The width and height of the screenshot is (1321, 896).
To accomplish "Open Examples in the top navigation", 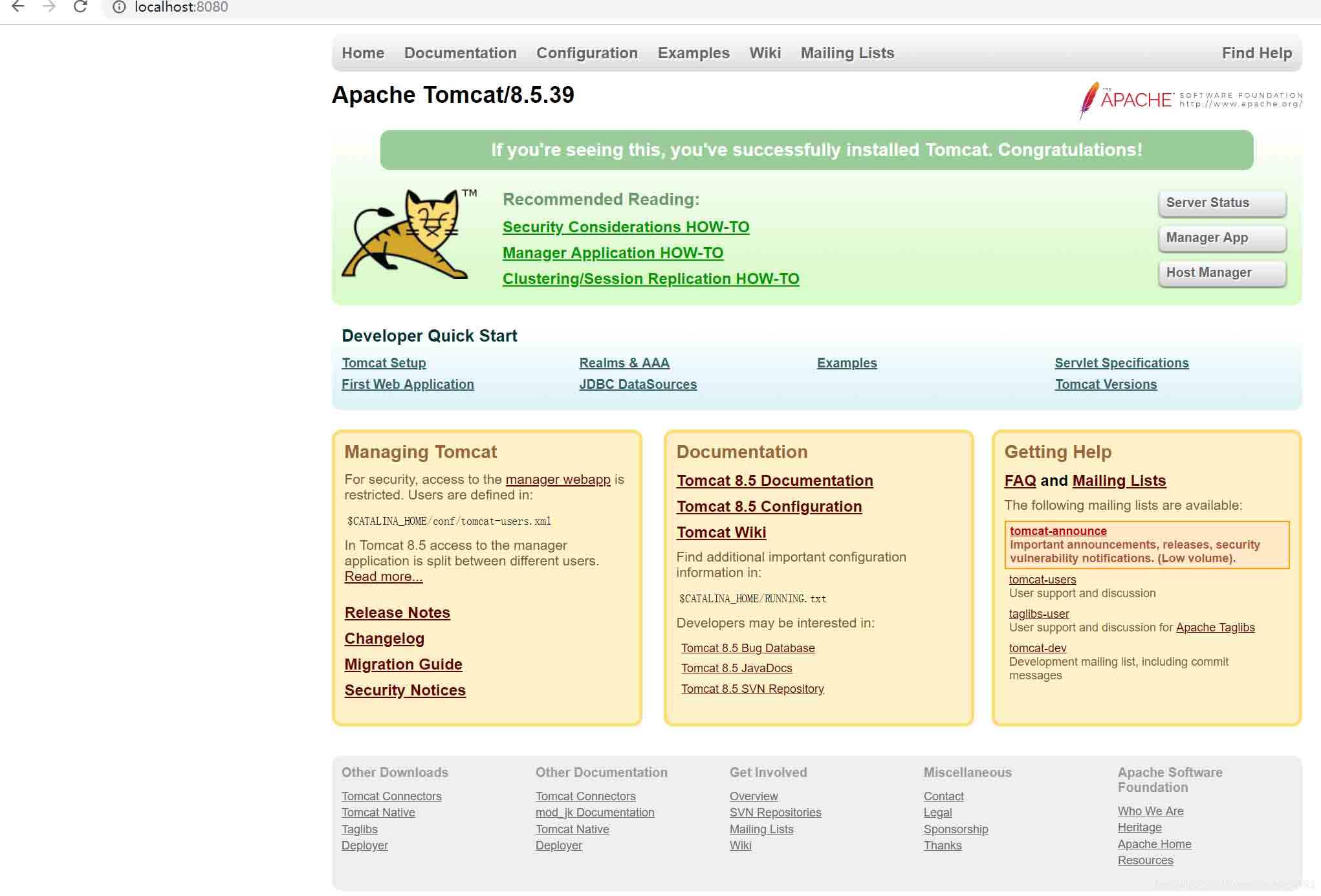I will [693, 53].
